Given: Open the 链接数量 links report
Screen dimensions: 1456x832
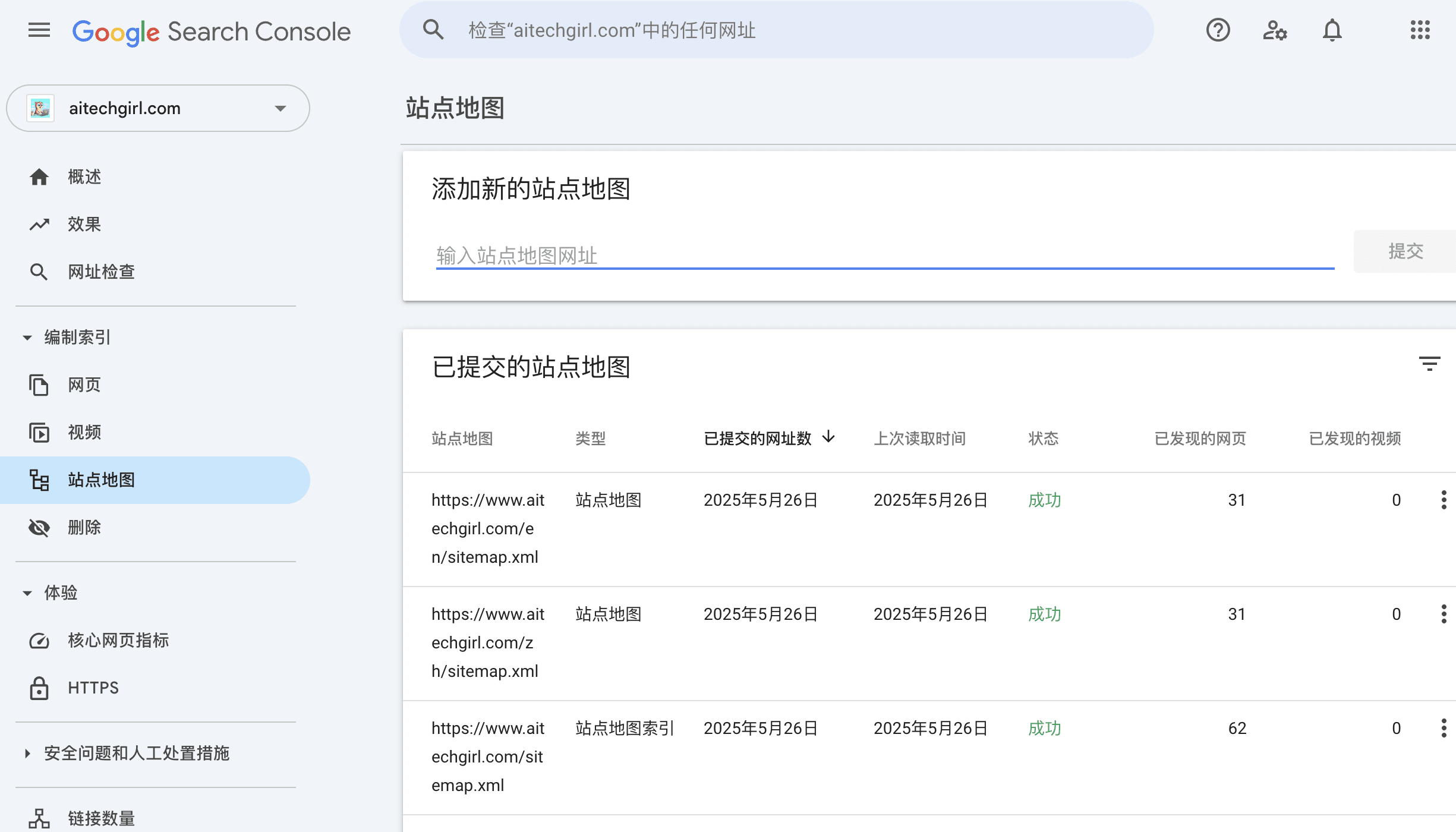Looking at the screenshot, I should coord(155,819).
